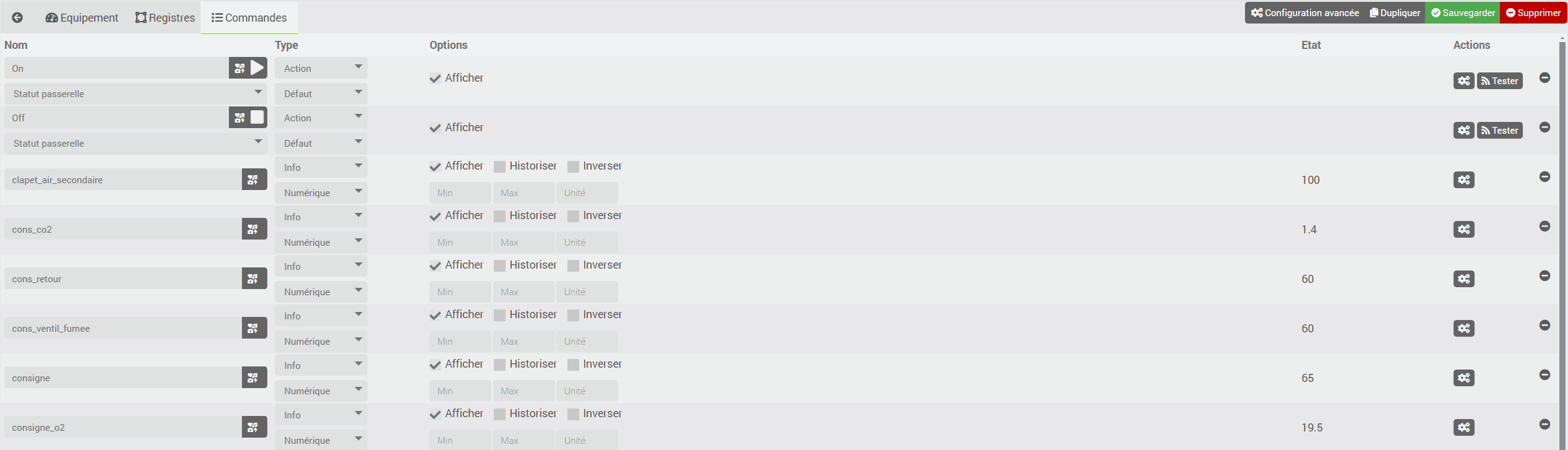Open icon picker for On command
1568x450 pixels.
[240, 68]
